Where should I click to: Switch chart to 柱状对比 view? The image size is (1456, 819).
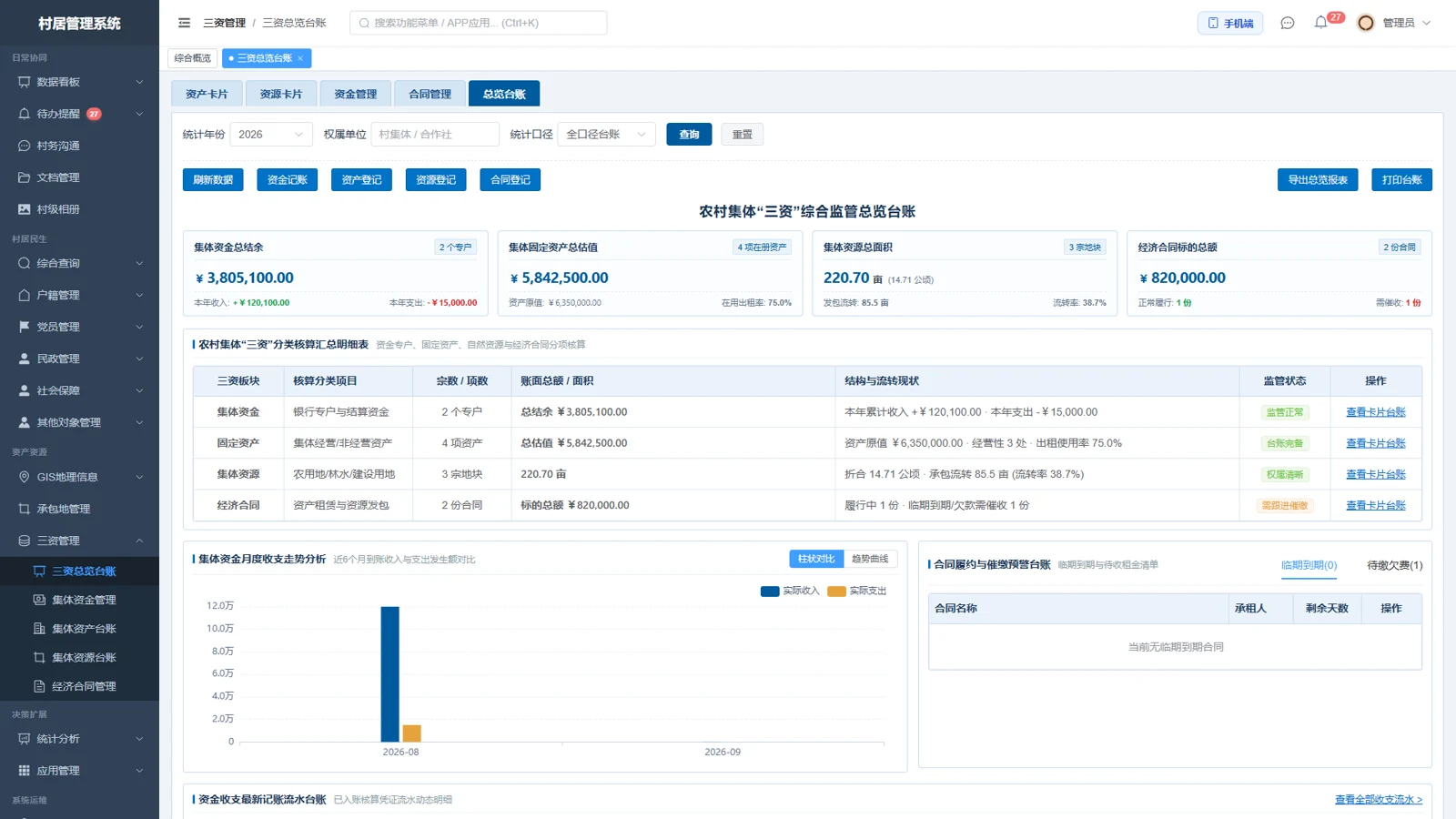coord(816,559)
